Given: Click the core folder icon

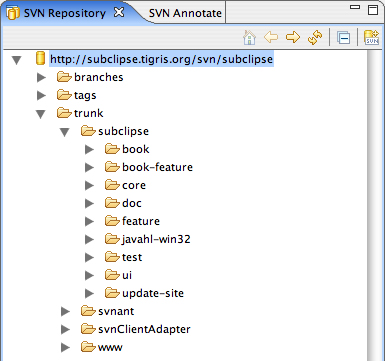Looking at the screenshot, I should point(112,185).
